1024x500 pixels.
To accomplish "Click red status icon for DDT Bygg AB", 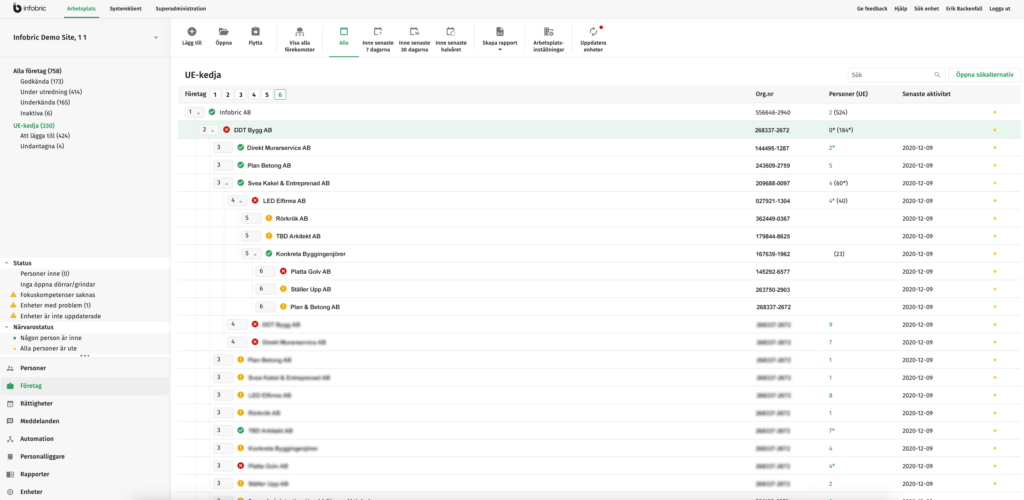I will [227, 130].
